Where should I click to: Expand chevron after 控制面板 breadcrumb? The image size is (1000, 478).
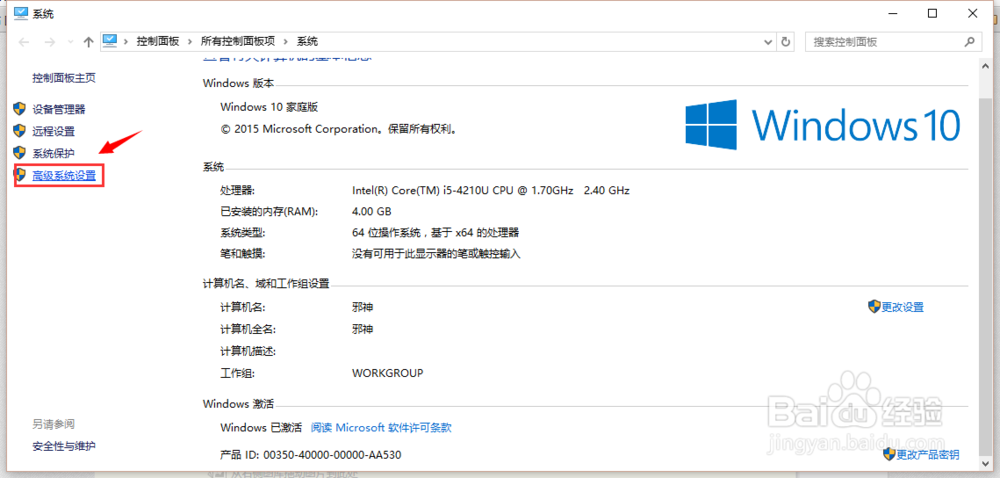pos(190,42)
